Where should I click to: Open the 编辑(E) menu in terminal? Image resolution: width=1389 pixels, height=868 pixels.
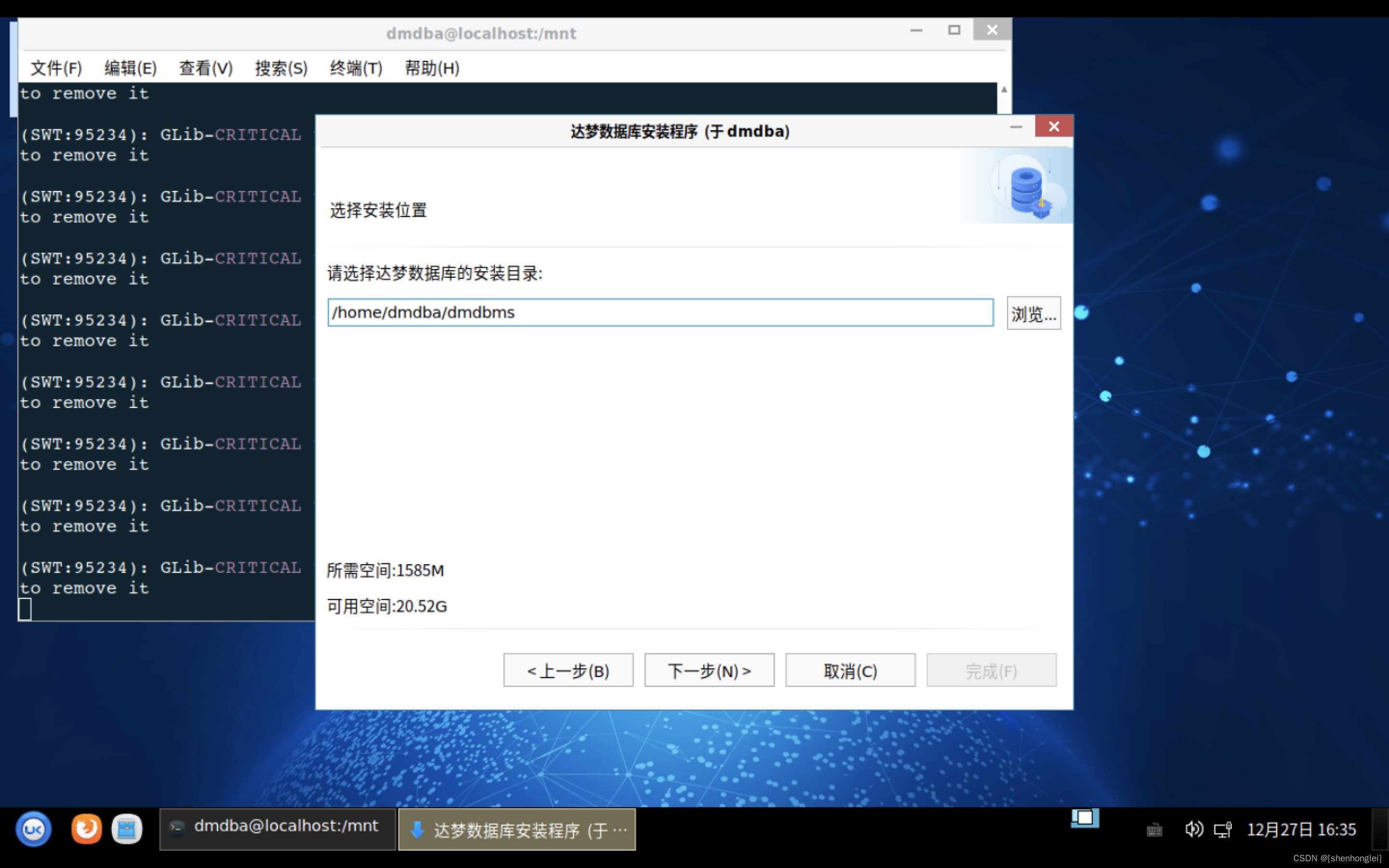click(130, 68)
